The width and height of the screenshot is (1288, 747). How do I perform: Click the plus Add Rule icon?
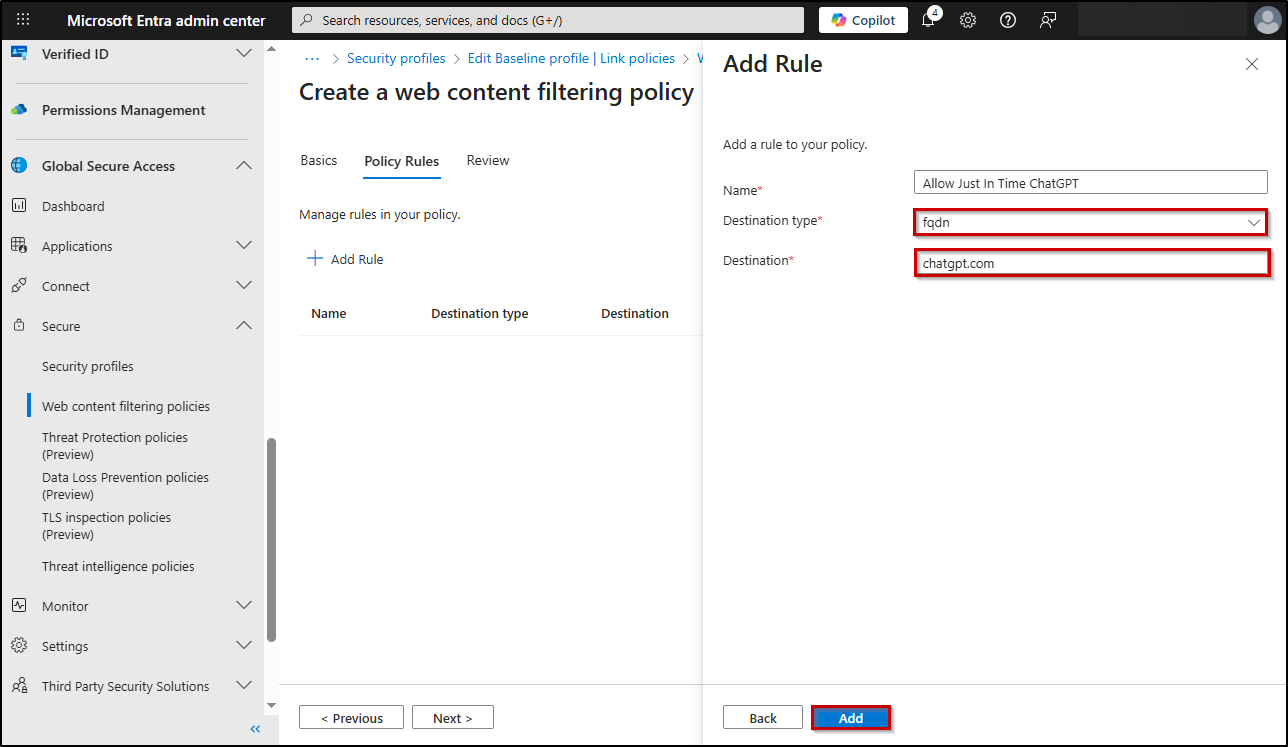coord(315,259)
